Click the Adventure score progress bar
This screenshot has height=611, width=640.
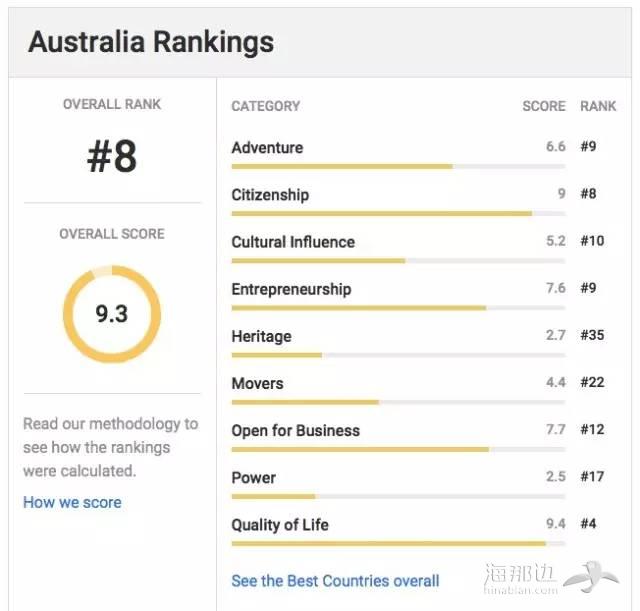point(398,167)
